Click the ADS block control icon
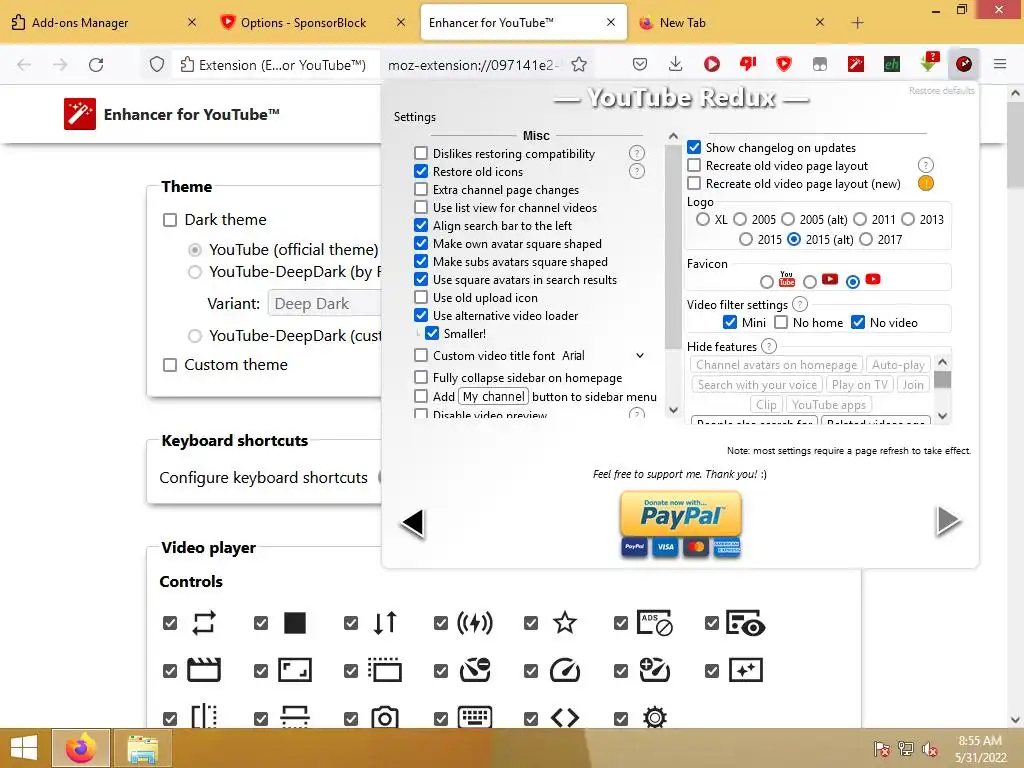The height and width of the screenshot is (768, 1024). point(654,623)
